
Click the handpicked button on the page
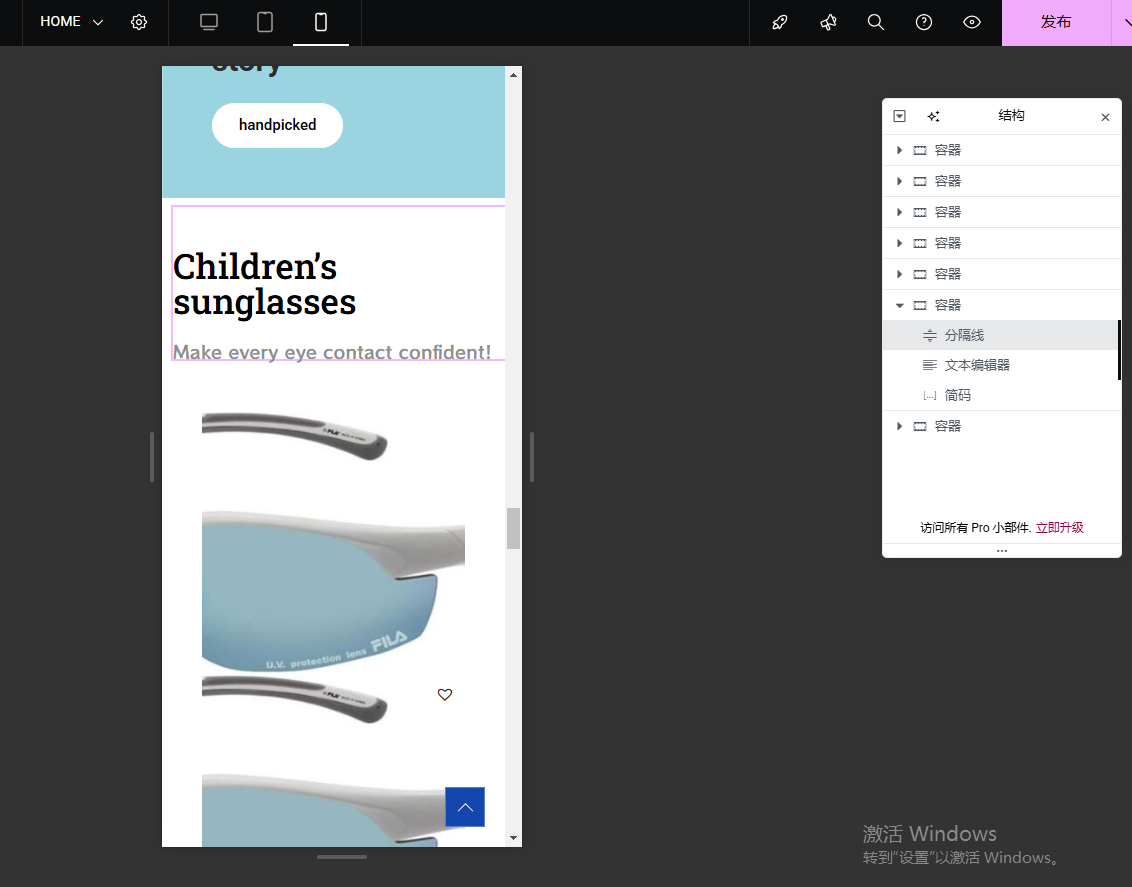277,125
